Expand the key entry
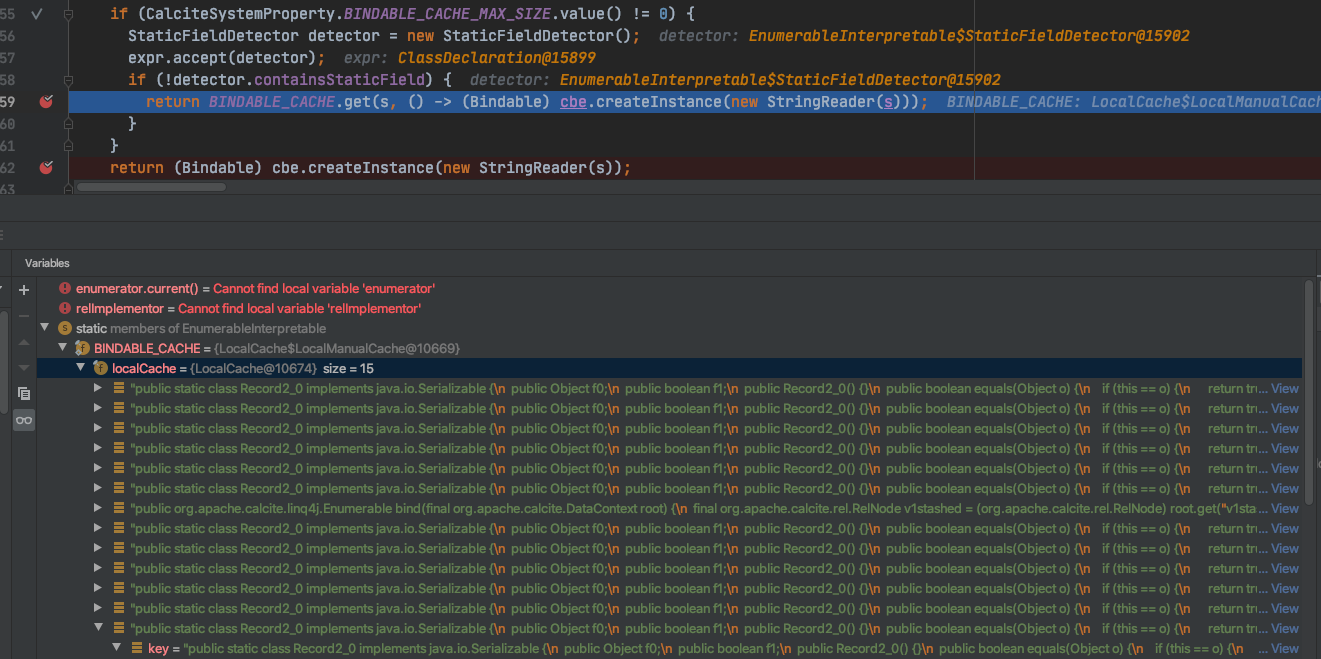This screenshot has width=1321, height=659. [116, 648]
